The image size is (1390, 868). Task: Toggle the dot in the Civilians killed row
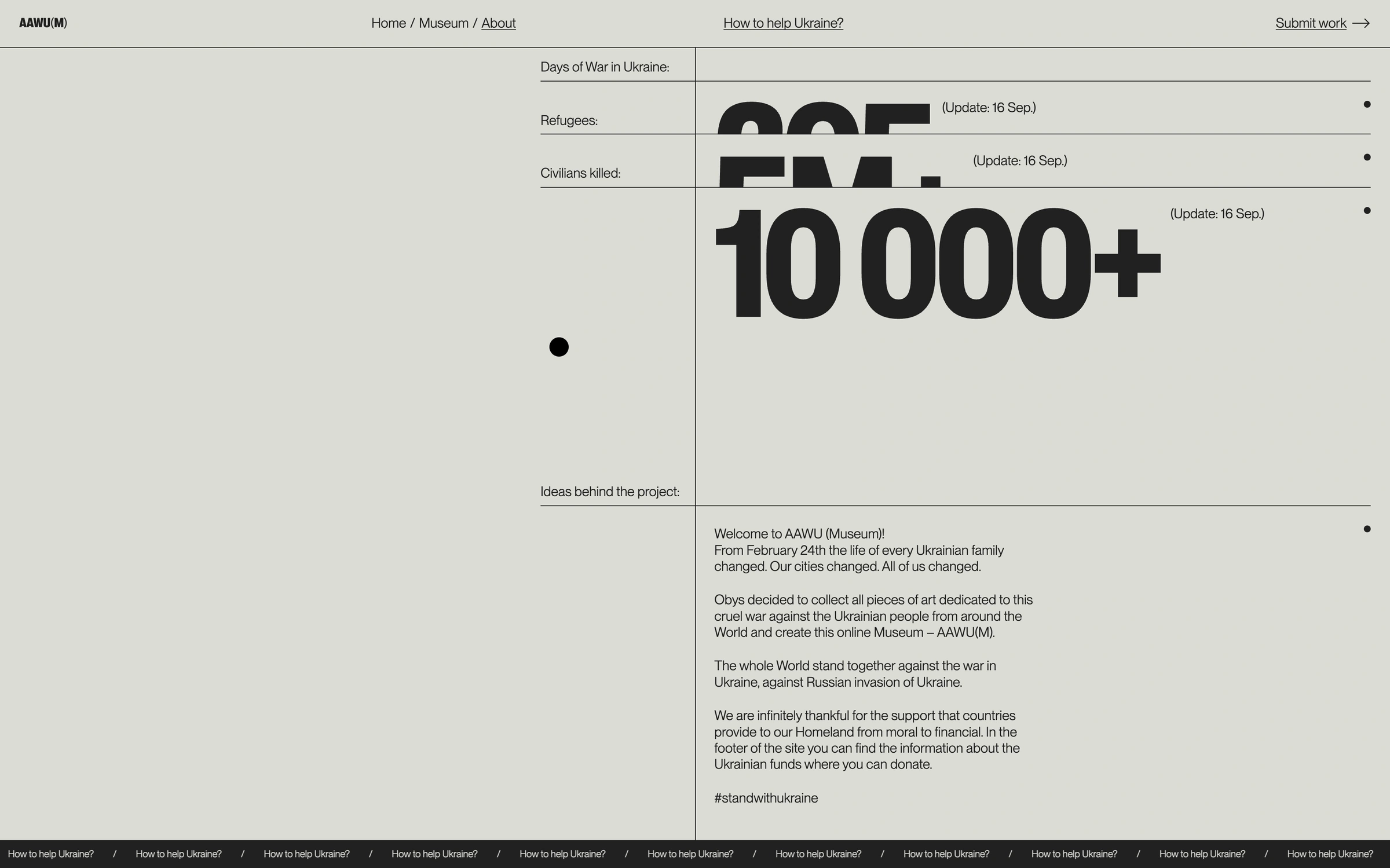[x=1367, y=210]
